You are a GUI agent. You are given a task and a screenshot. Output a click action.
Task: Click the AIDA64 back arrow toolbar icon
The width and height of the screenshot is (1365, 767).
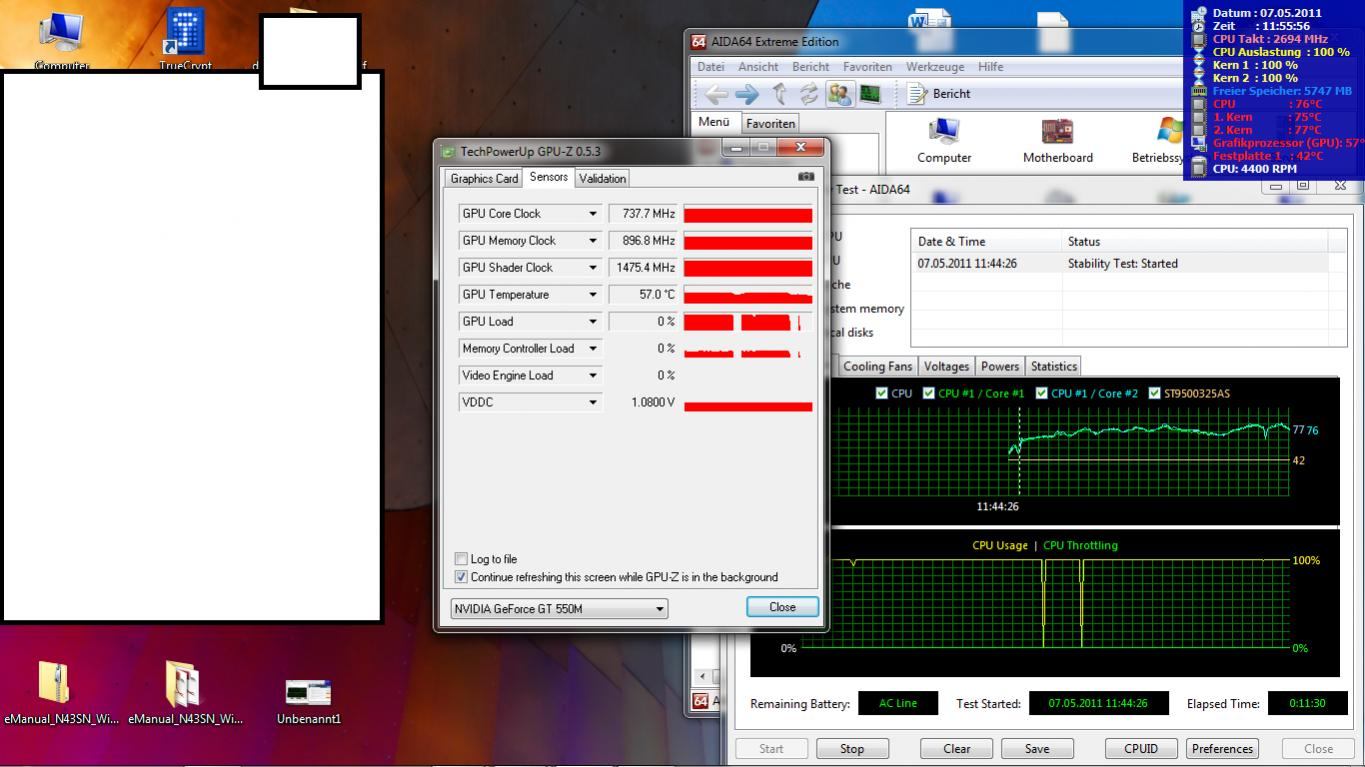click(x=717, y=94)
